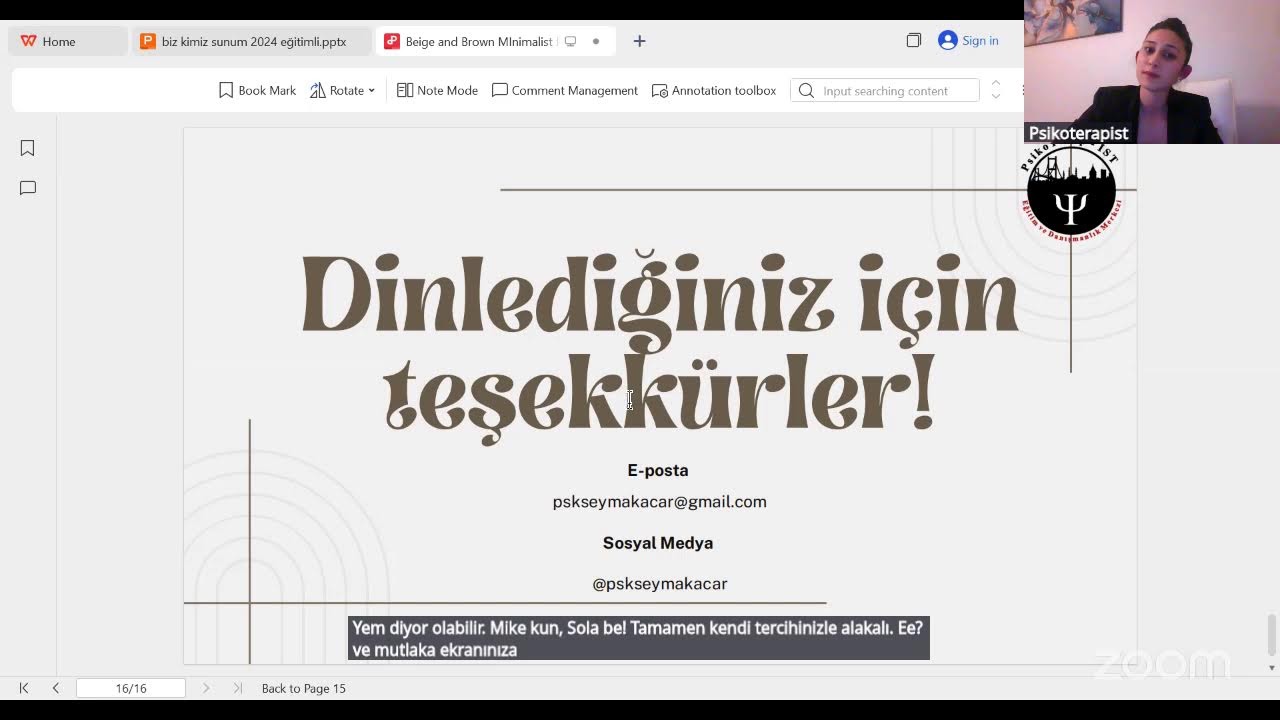1280x720 pixels.
Task: Open bookmarks panel in left sidebar
Action: click(28, 148)
